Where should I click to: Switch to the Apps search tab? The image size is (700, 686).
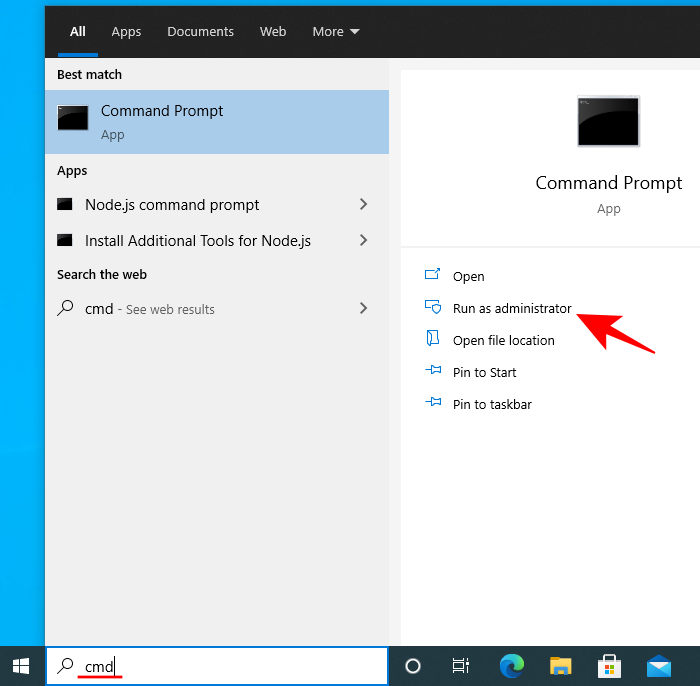pos(126,32)
